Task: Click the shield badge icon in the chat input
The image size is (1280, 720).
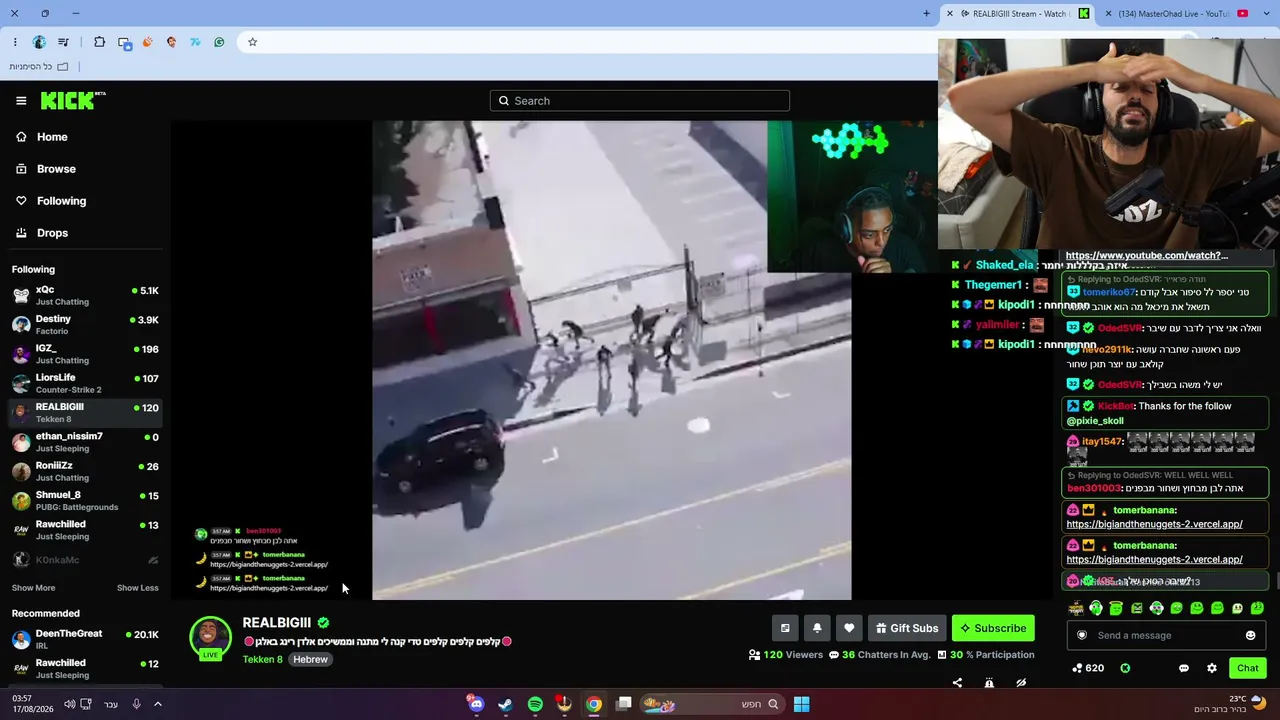Action: [1081, 635]
